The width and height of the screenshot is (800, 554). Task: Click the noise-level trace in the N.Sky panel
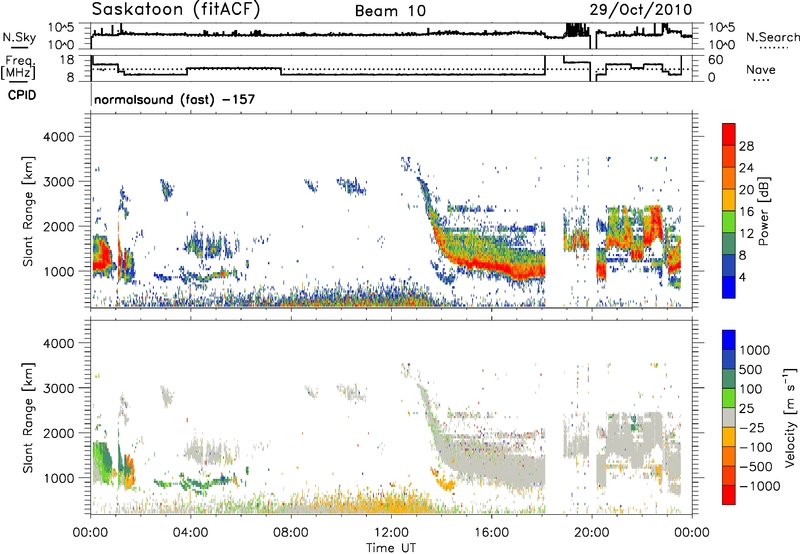point(316,35)
